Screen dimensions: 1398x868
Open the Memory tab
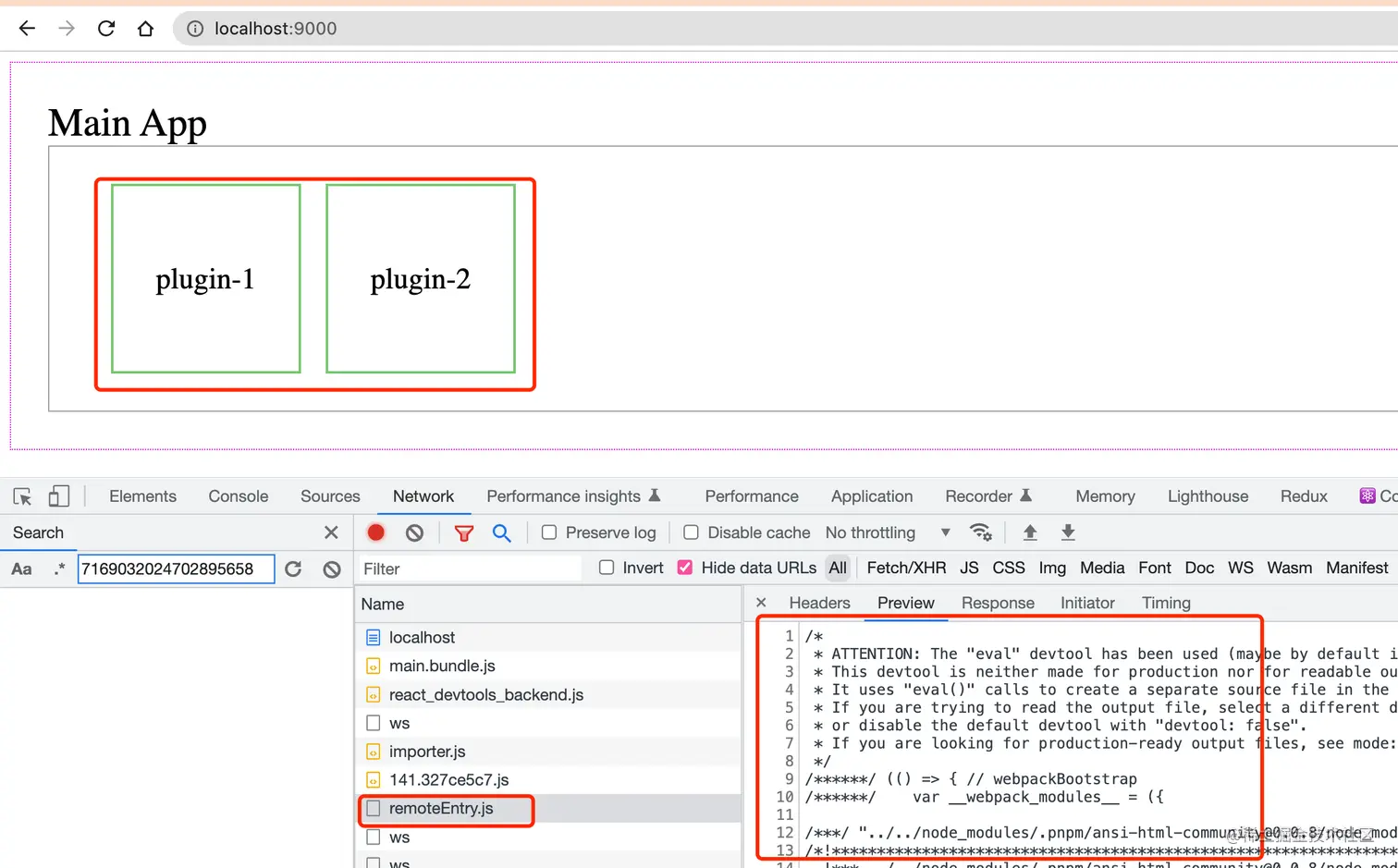tap(1105, 496)
